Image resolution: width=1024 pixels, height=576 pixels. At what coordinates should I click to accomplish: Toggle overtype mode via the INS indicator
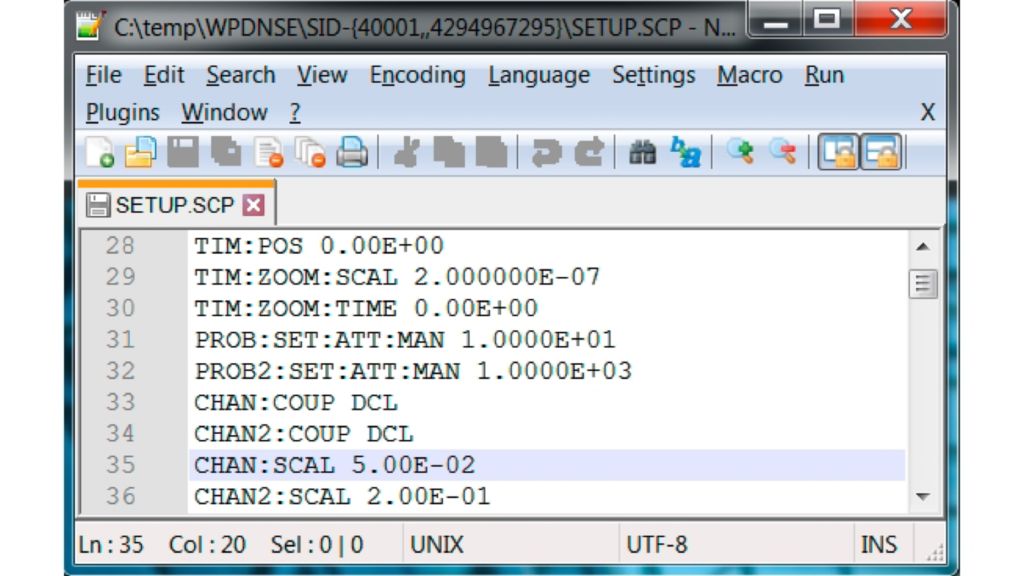[x=880, y=544]
